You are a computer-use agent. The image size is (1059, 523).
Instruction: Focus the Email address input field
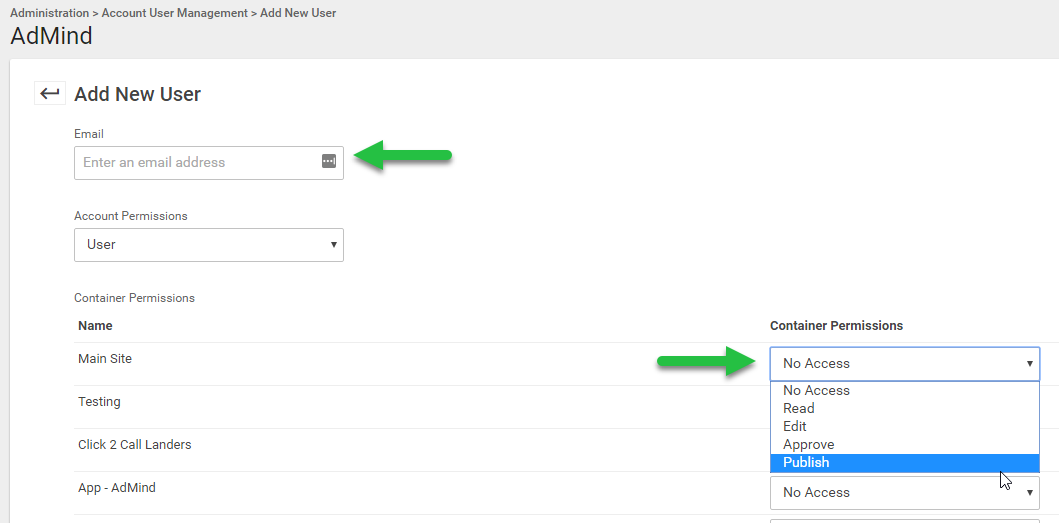tap(209, 163)
